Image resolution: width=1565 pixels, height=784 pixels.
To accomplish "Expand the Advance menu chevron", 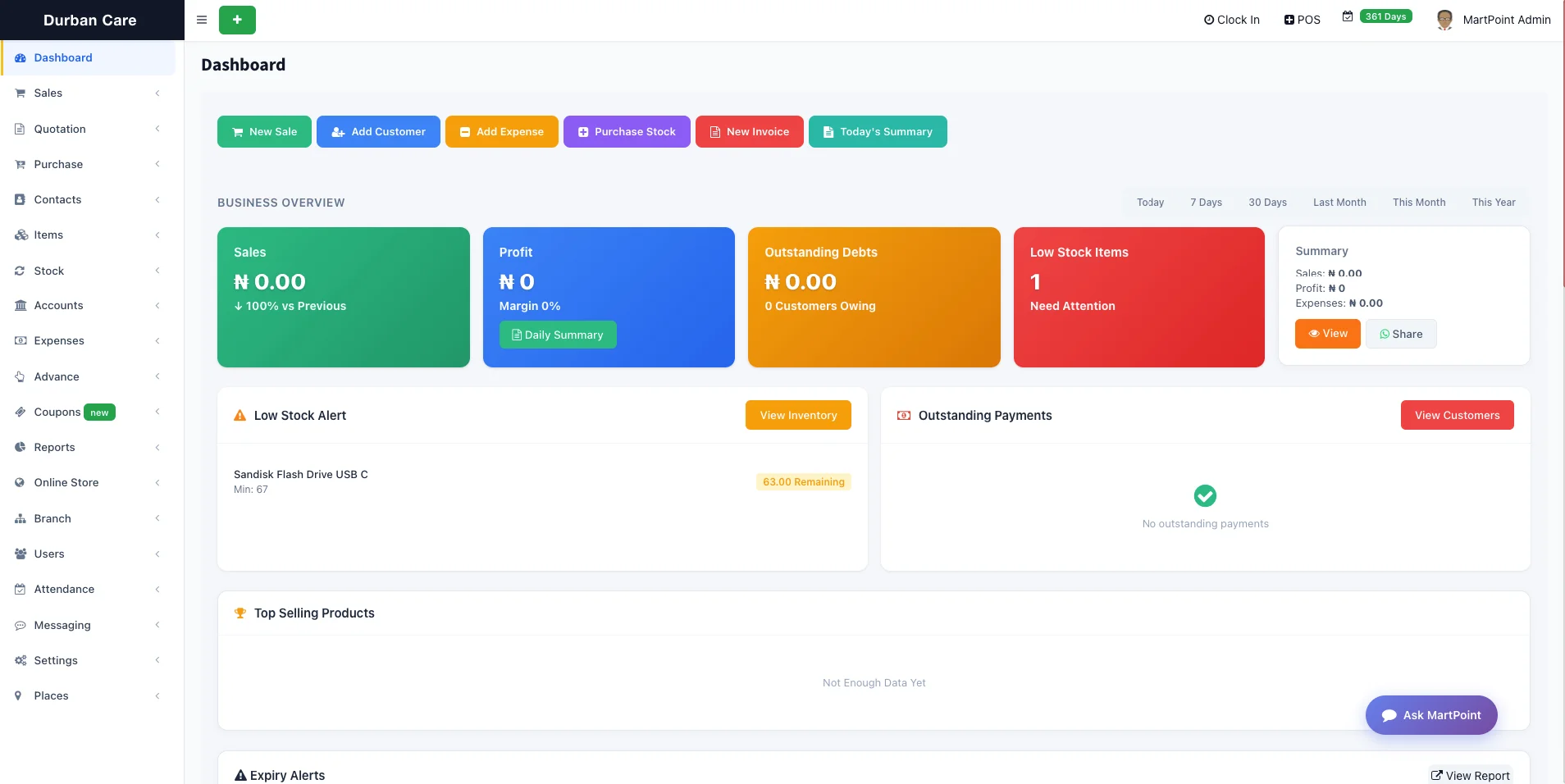I will pyautogui.click(x=157, y=376).
